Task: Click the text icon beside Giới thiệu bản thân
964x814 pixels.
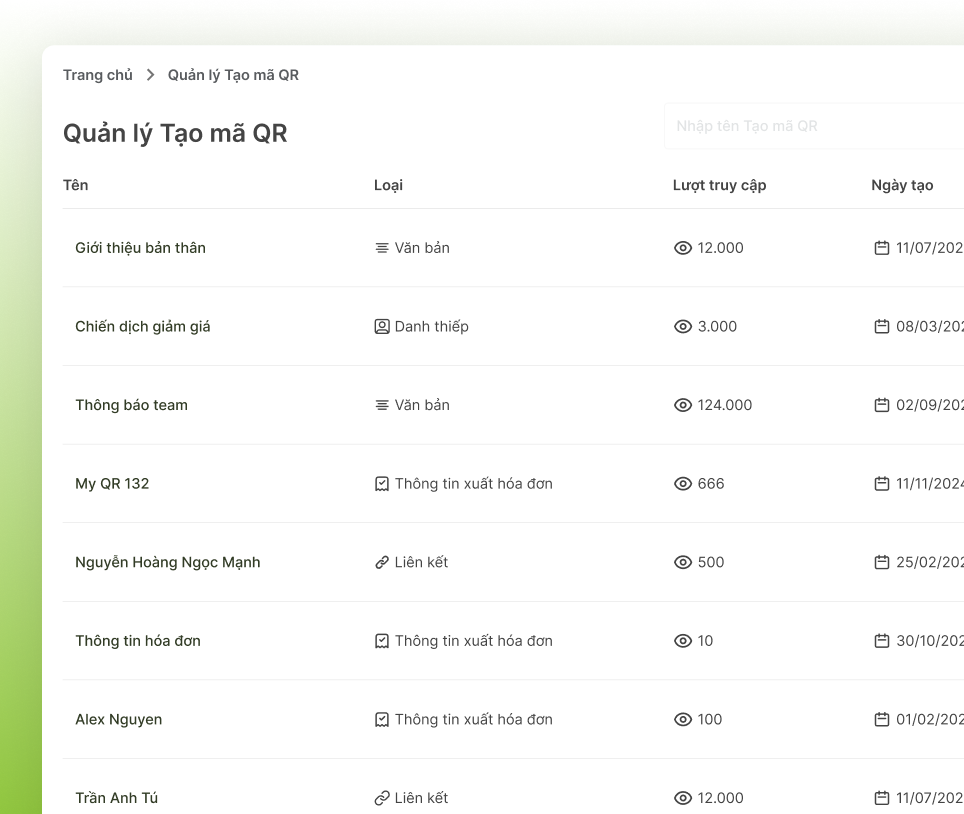Action: coord(382,248)
